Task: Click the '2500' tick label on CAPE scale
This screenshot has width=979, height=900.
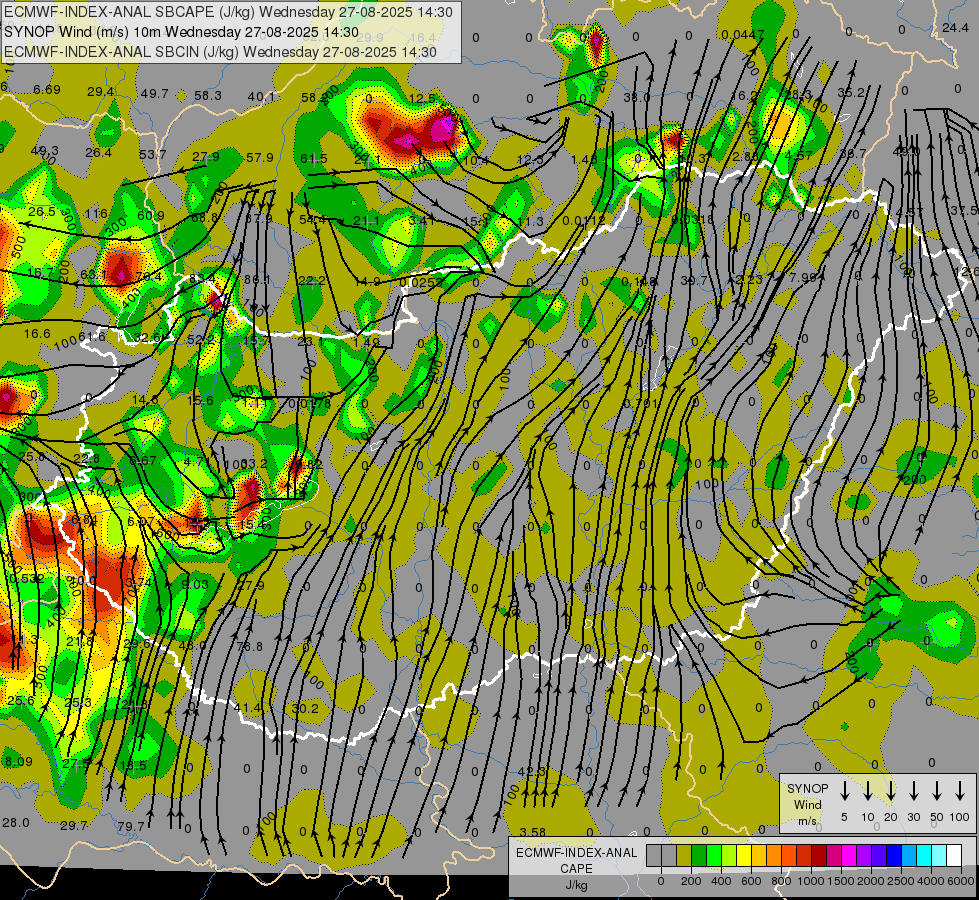Action: pos(901,881)
